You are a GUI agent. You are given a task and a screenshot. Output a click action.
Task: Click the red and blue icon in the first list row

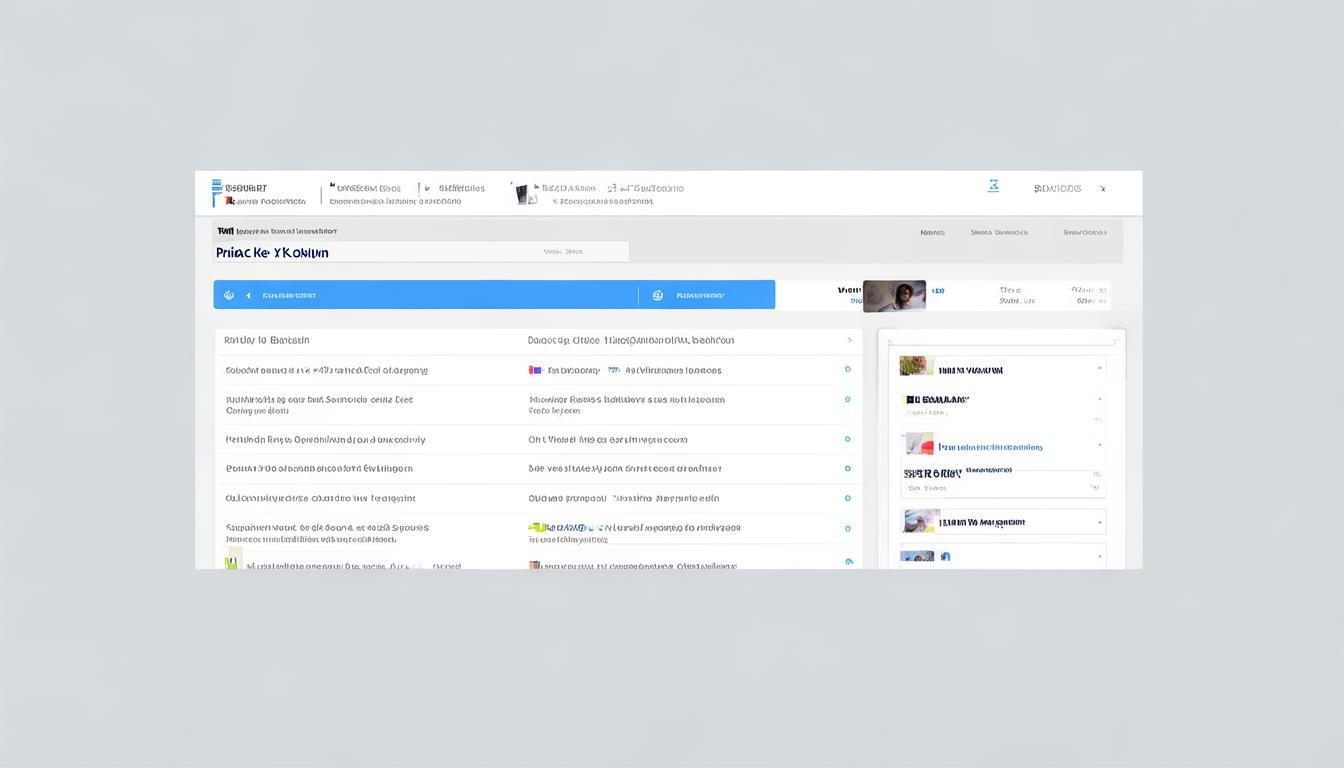point(536,370)
